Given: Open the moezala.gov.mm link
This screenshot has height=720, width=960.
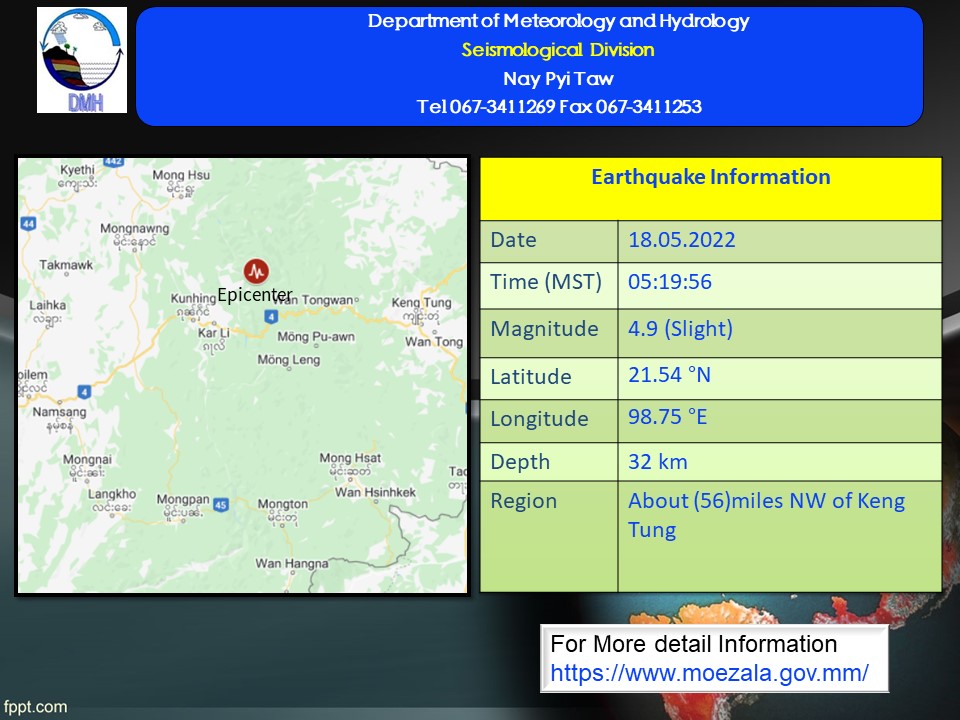Looking at the screenshot, I should [709, 673].
